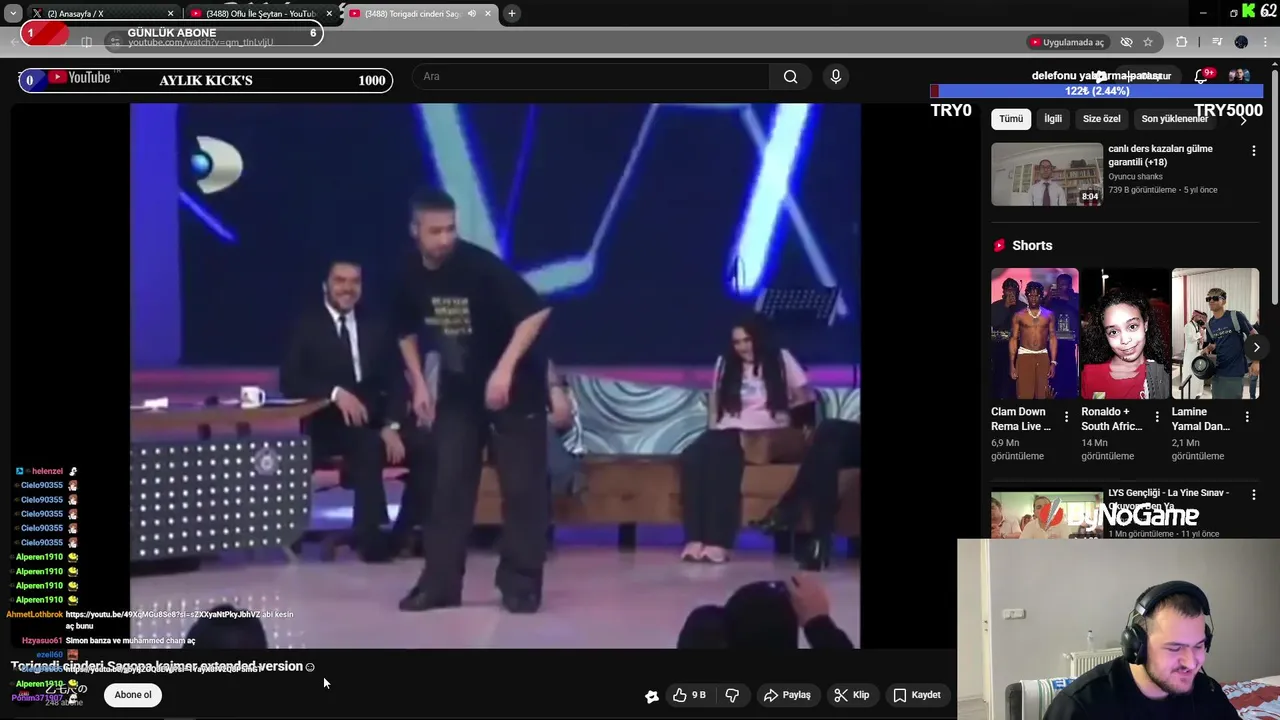Close the Anasayfa / X tab

tap(170, 14)
